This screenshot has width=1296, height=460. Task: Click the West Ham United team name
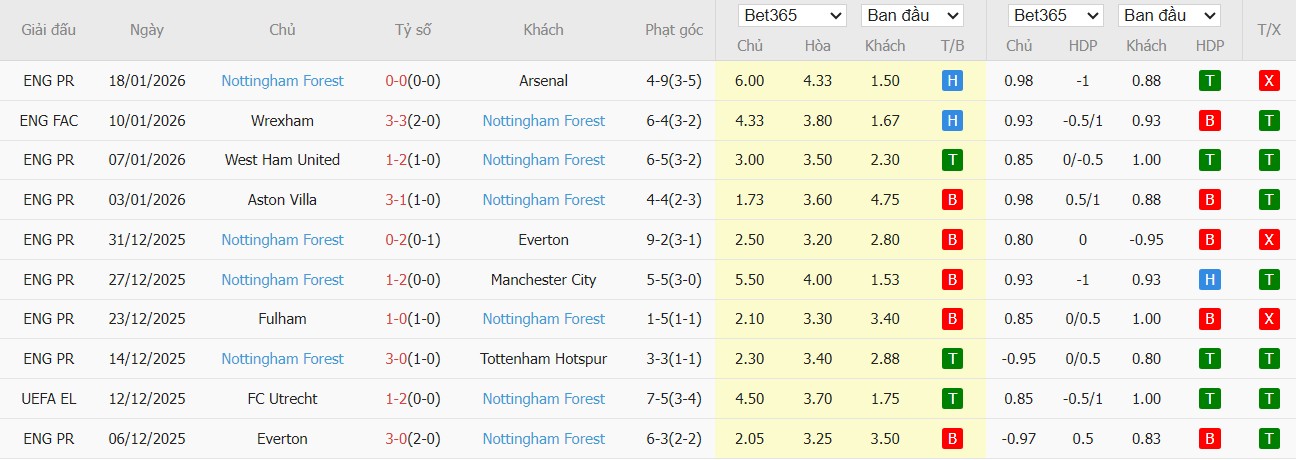click(282, 160)
